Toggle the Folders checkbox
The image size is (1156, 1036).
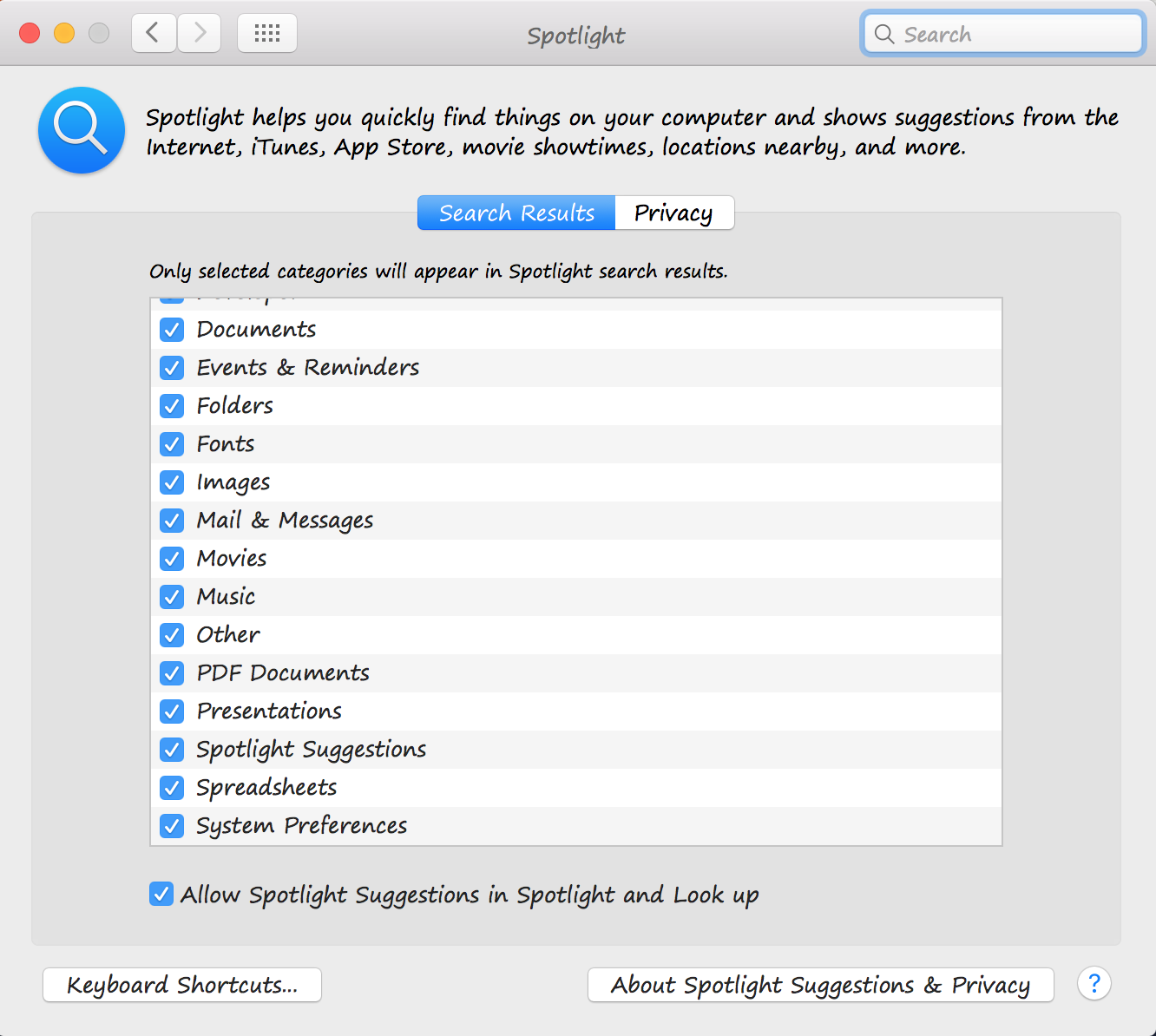[x=172, y=406]
